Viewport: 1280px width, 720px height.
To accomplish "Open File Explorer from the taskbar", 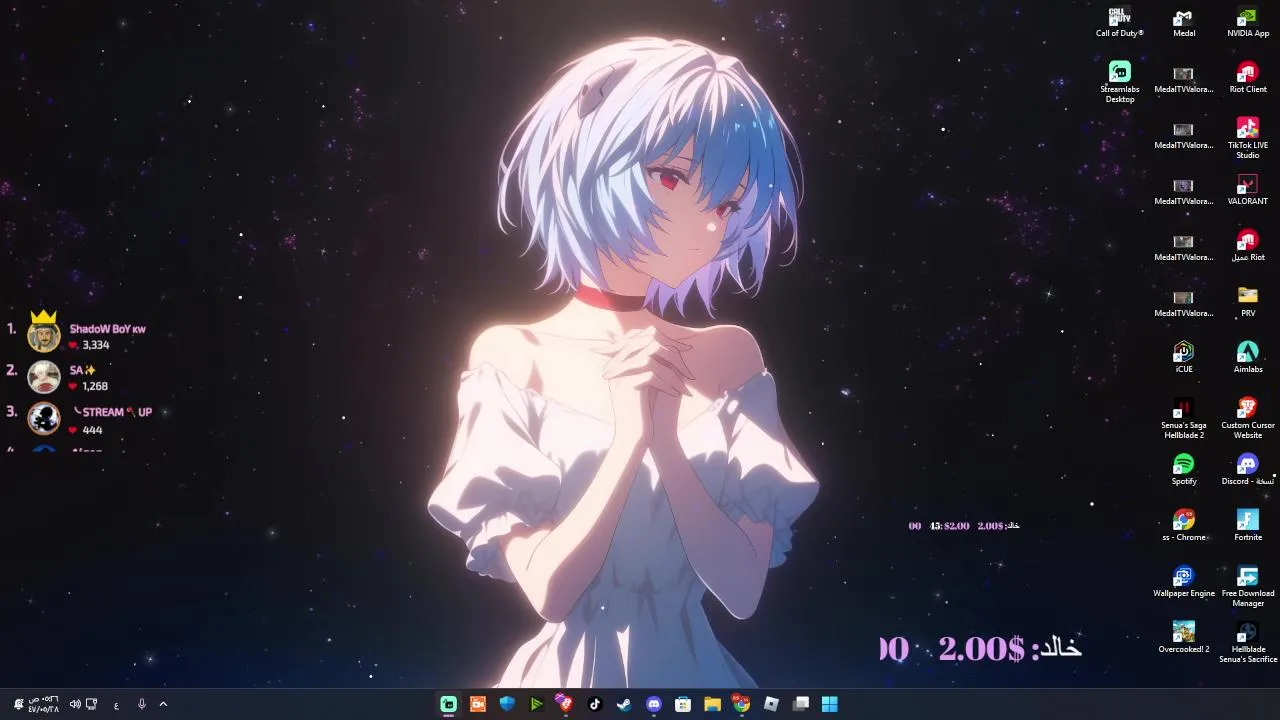I will [712, 704].
